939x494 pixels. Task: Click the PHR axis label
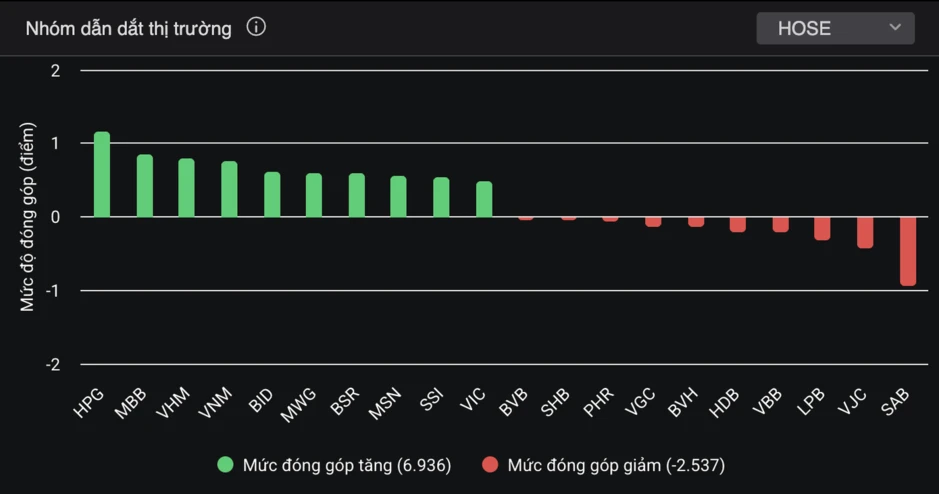pyautogui.click(x=598, y=402)
